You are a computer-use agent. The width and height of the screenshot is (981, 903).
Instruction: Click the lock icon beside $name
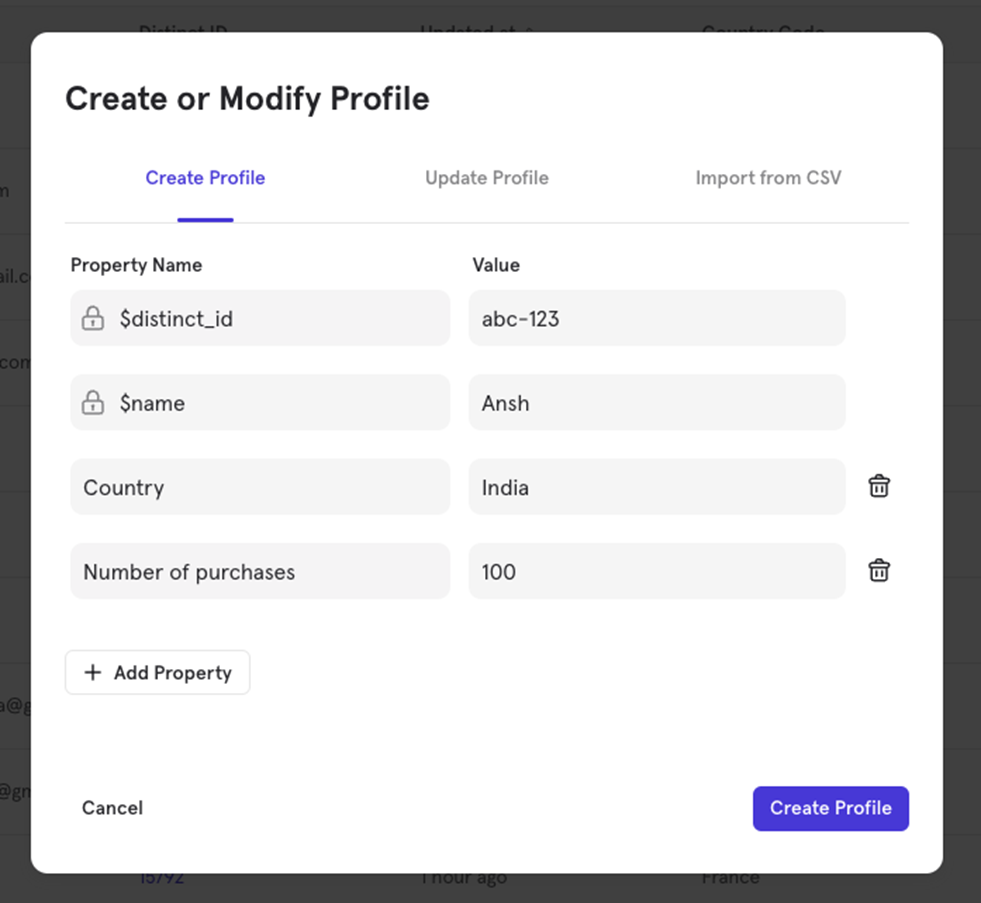(x=92, y=402)
